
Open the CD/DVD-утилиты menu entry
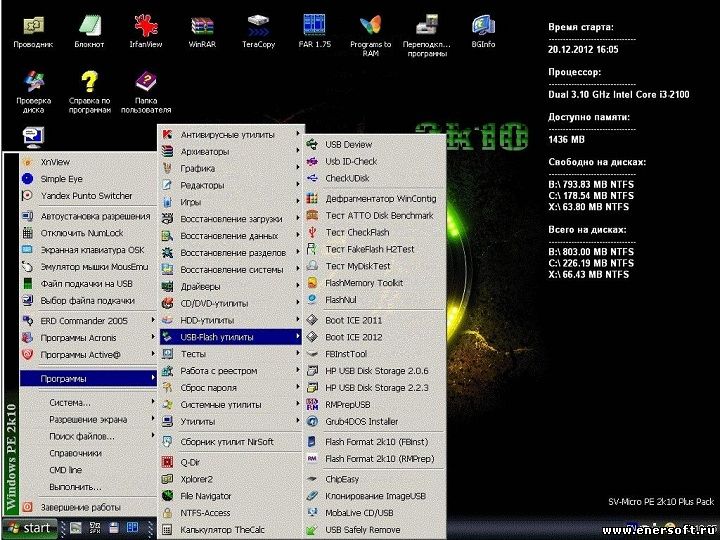click(231, 303)
